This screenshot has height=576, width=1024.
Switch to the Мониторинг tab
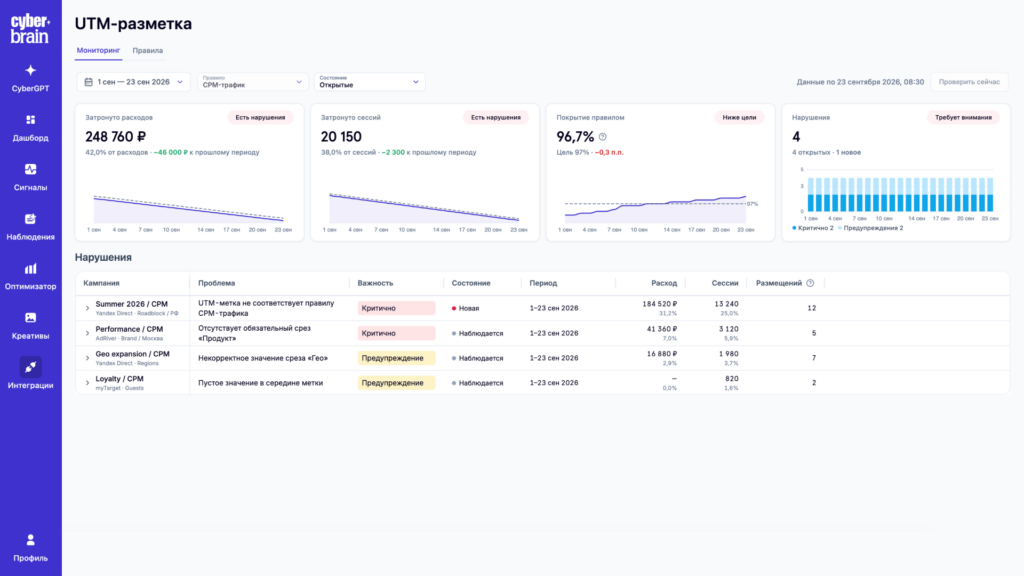pyautogui.click(x=99, y=50)
